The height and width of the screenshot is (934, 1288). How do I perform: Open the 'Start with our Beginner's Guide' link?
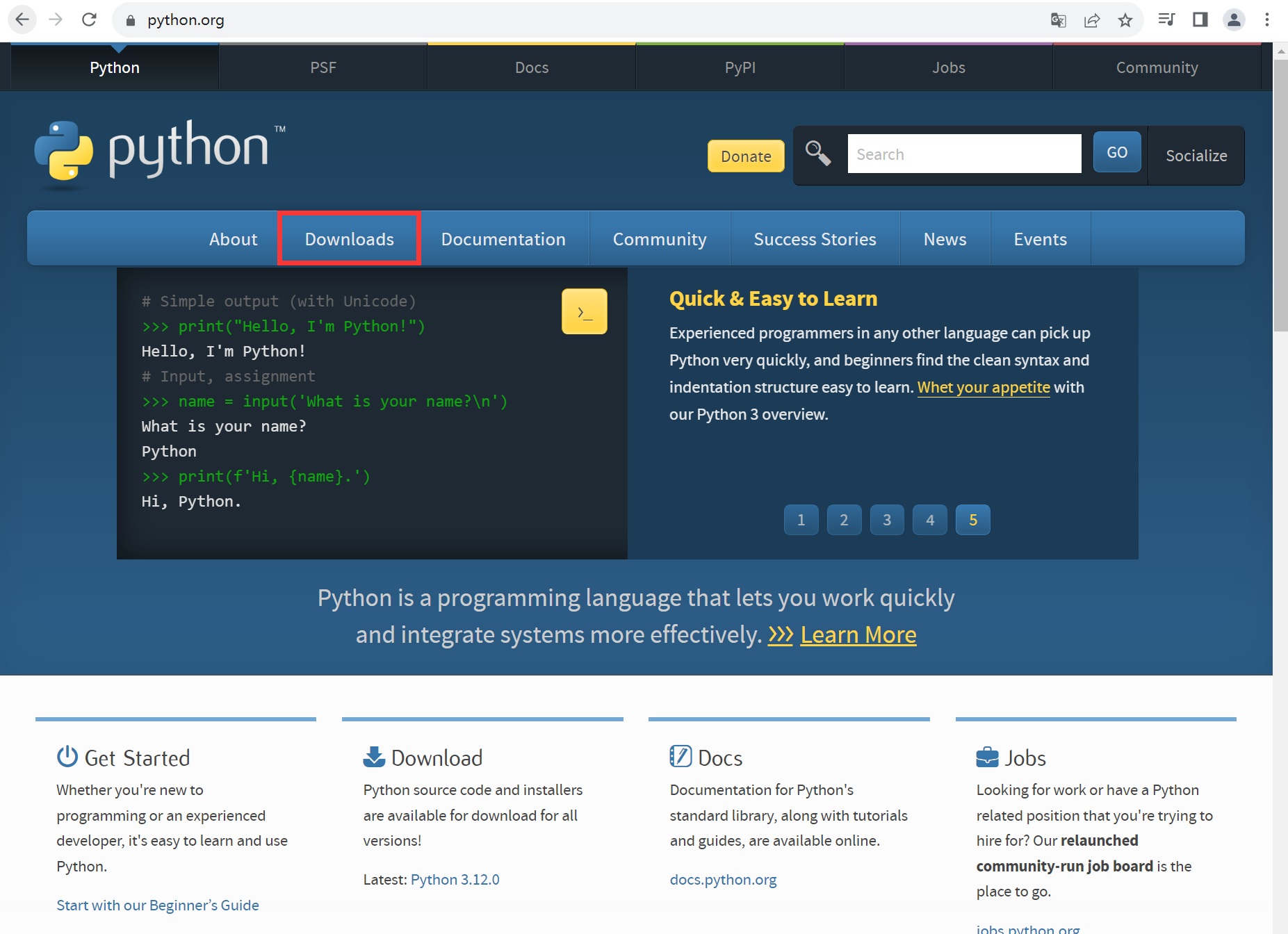coord(158,905)
